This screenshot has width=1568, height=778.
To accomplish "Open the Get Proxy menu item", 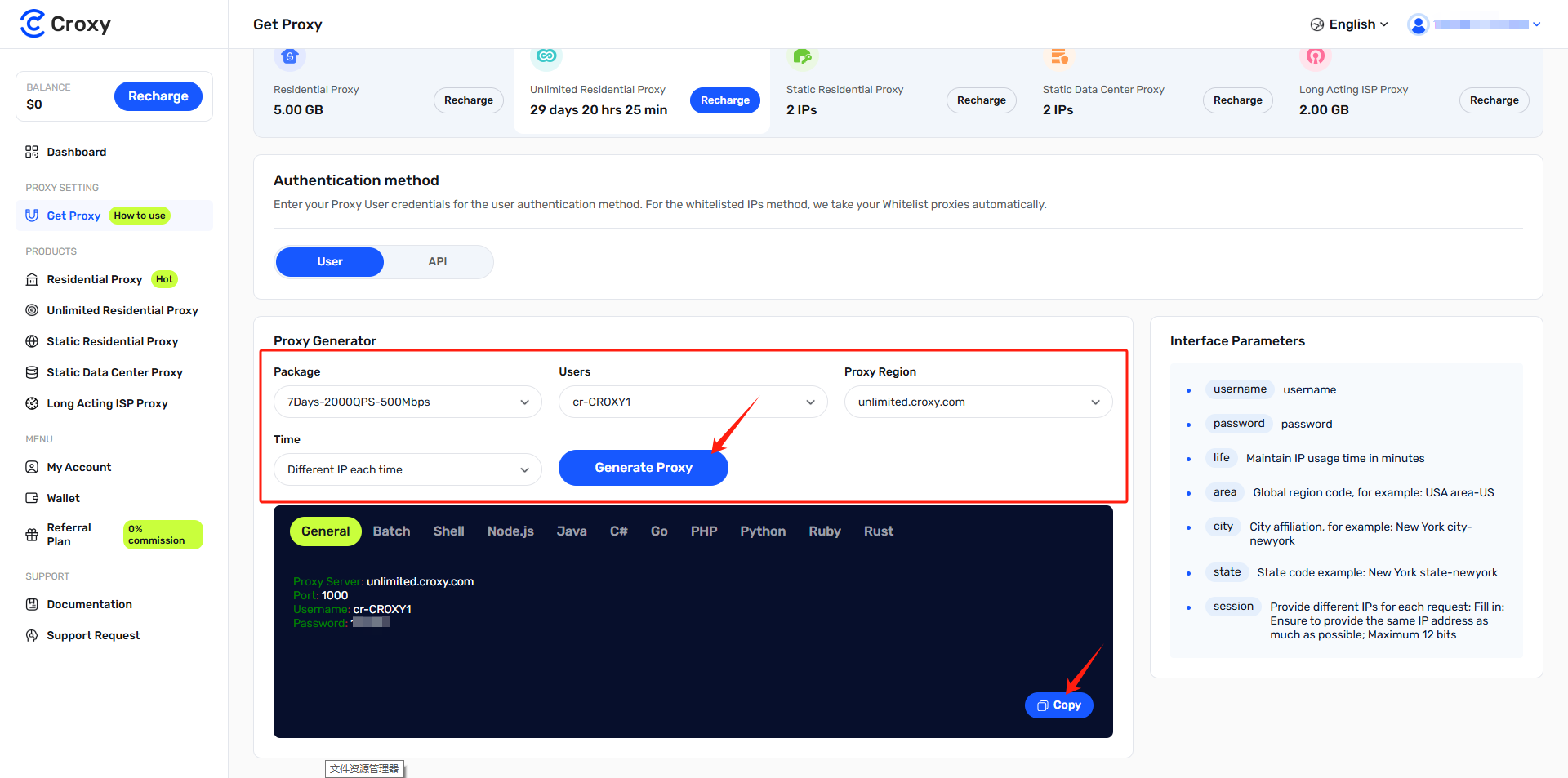I will (x=114, y=216).
